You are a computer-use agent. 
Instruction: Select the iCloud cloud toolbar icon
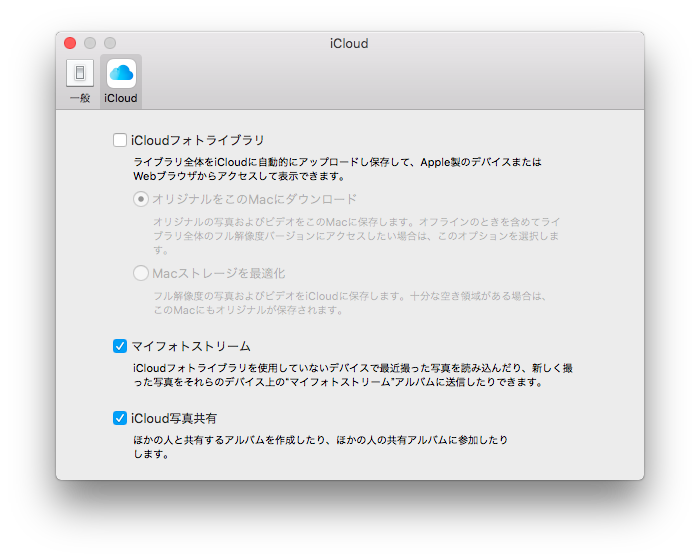[x=121, y=74]
